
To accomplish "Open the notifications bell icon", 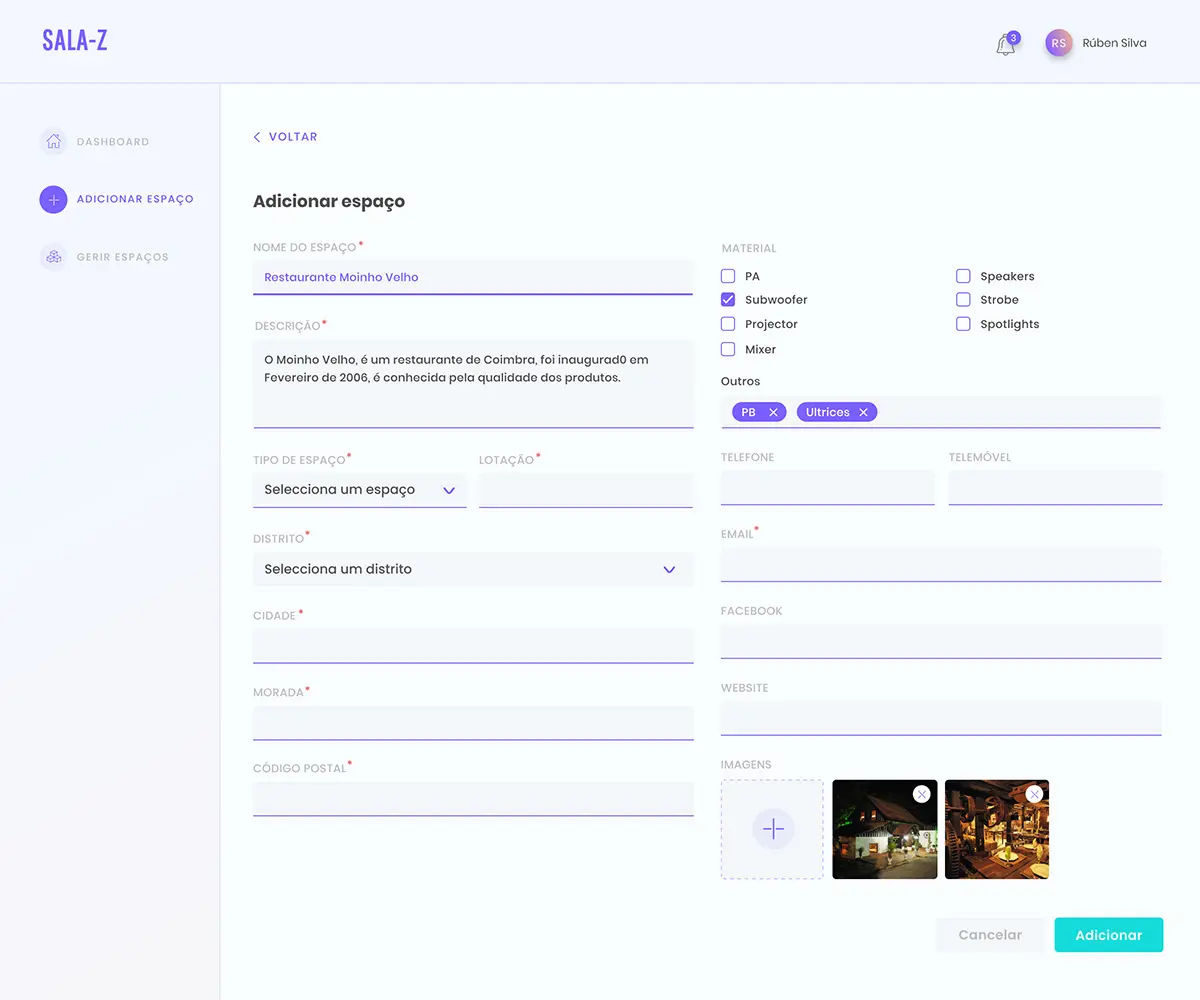I will click(1005, 45).
